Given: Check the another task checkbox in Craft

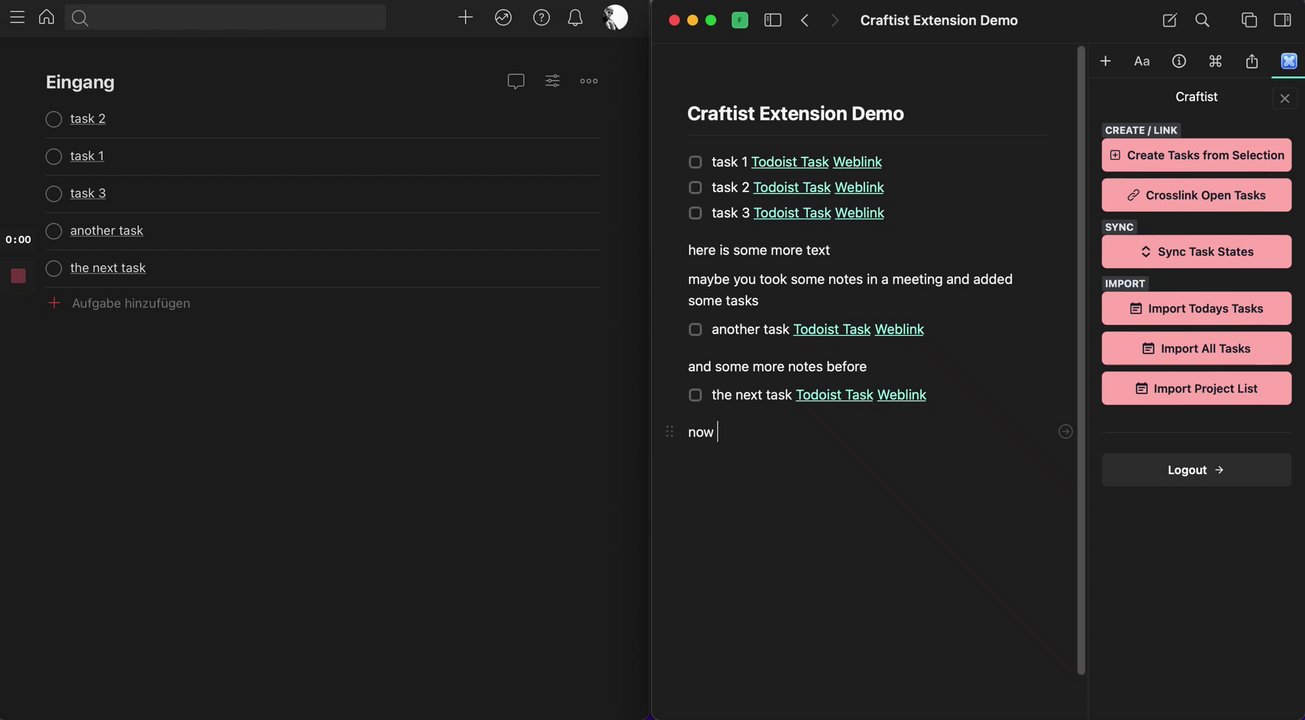Looking at the screenshot, I should [695, 330].
